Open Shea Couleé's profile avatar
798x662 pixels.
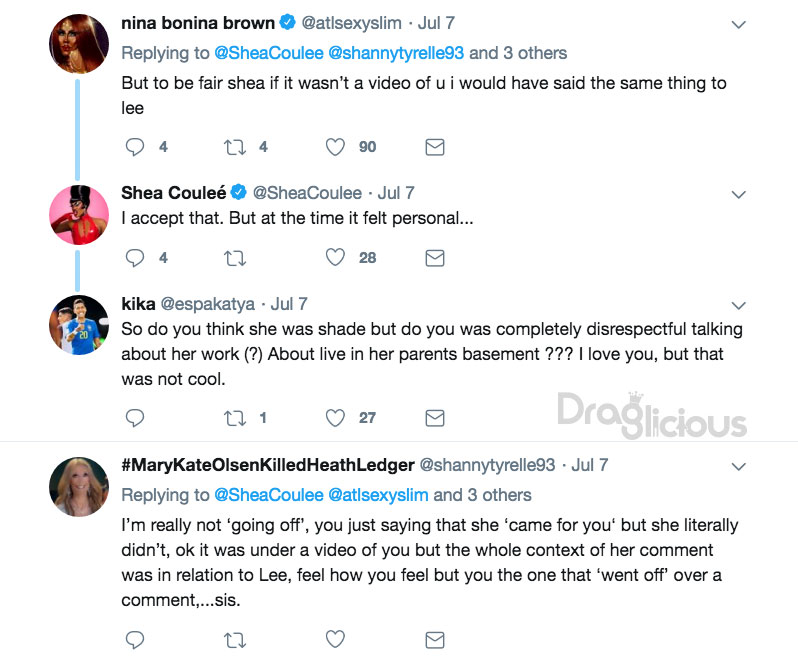tap(79, 215)
